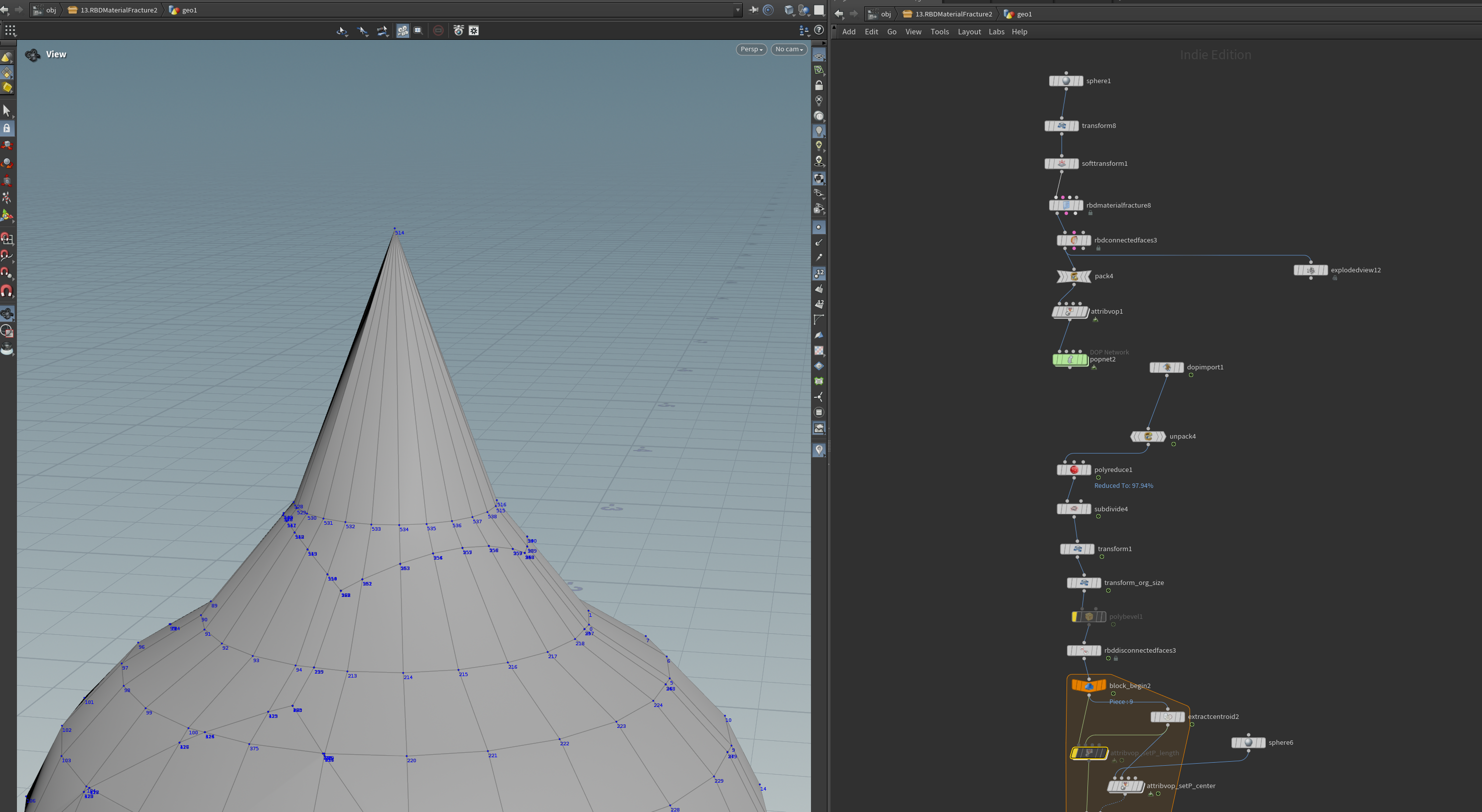Click the red magnet snapping icon in the left toolbar
This screenshot has width=1482, height=812.
(x=7, y=291)
